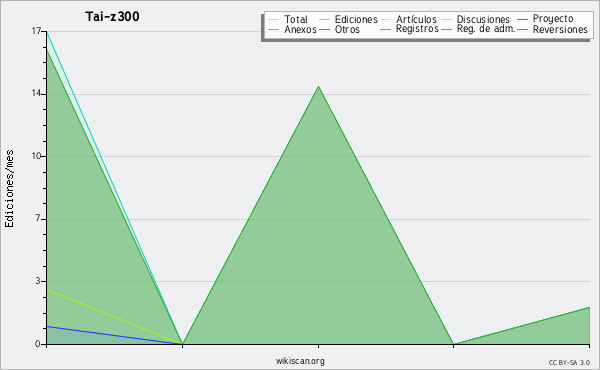Select the Ediciones legend entry
This screenshot has width=600, height=370.
click(348, 19)
